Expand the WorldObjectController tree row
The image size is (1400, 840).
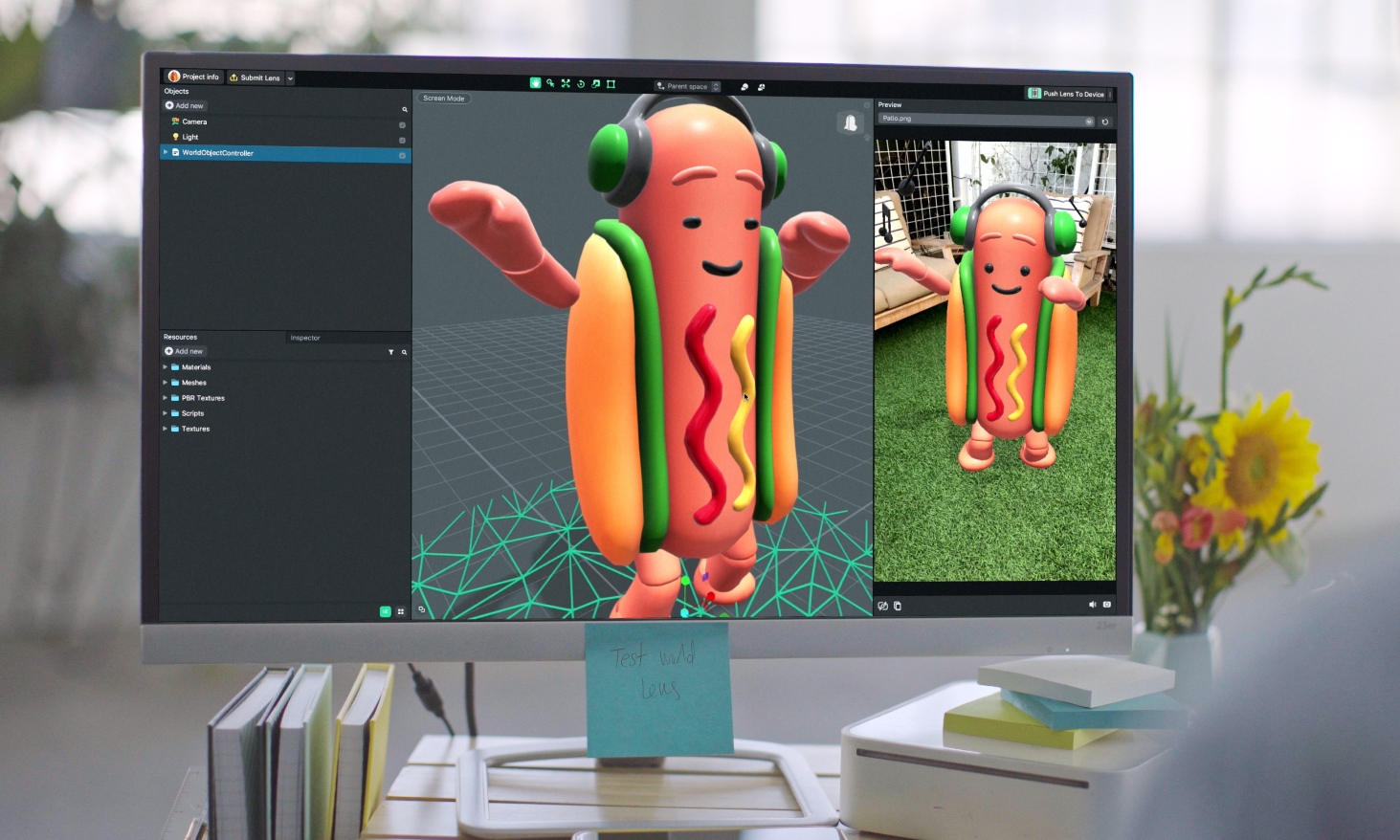pyautogui.click(x=166, y=152)
